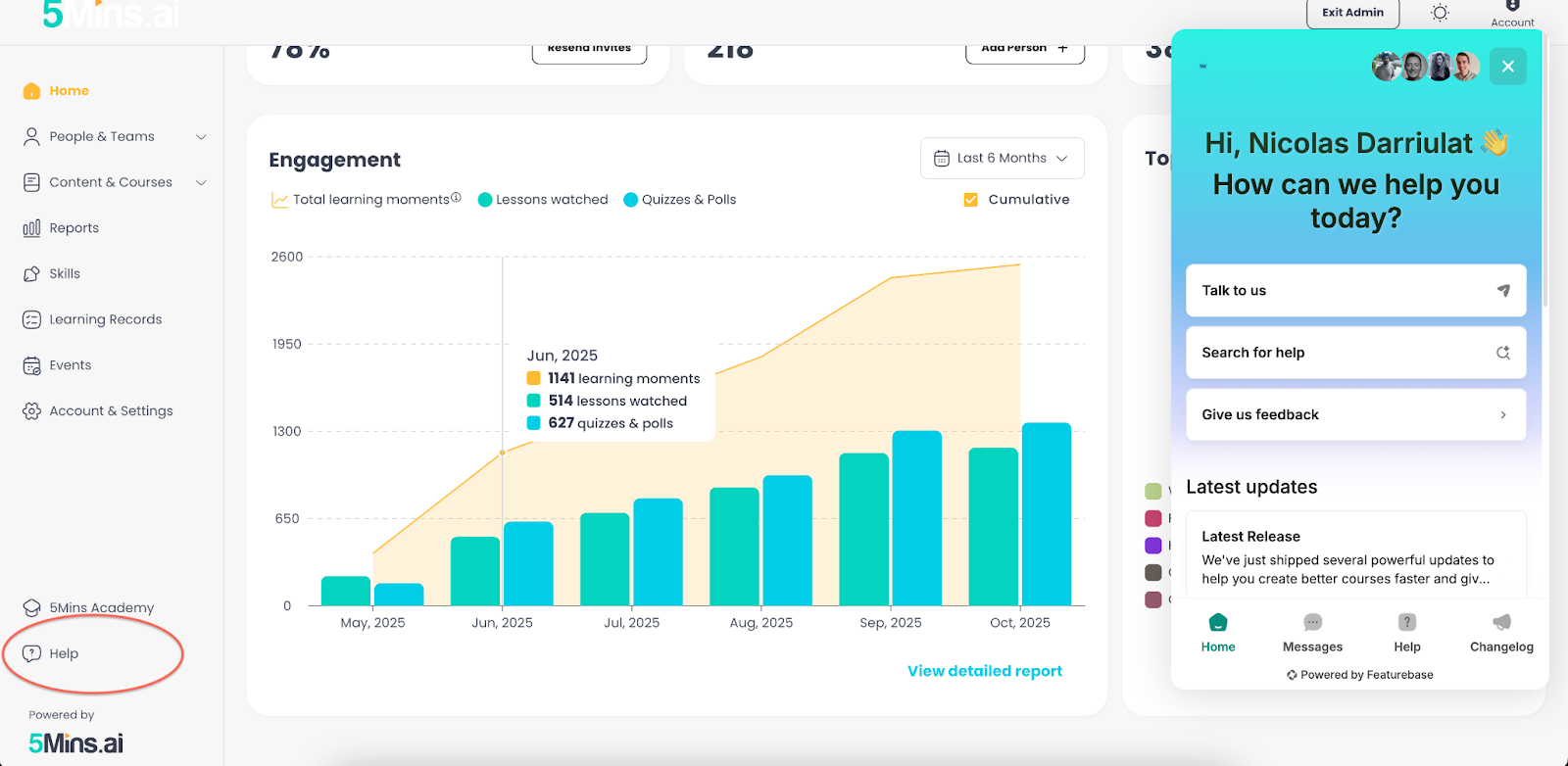Open Account & Settings gear icon
The height and width of the screenshot is (766, 1568).
[x=31, y=411]
